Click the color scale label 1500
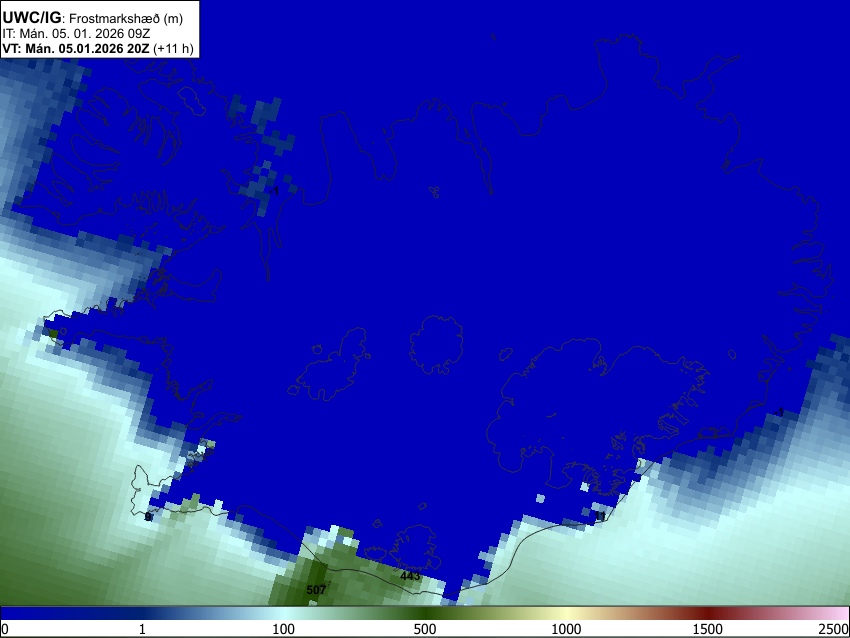The image size is (850, 638). pyautogui.click(x=707, y=629)
